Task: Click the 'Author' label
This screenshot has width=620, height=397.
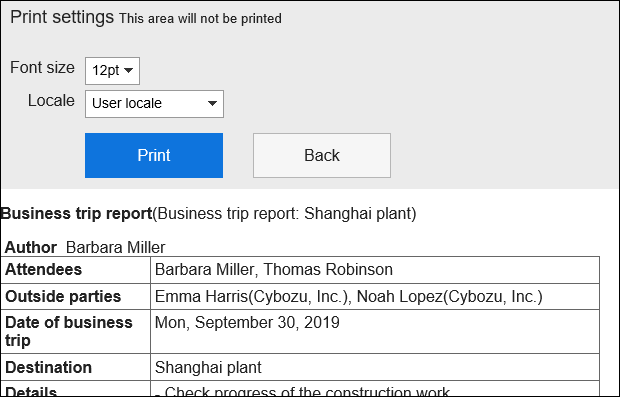Action: 31,248
